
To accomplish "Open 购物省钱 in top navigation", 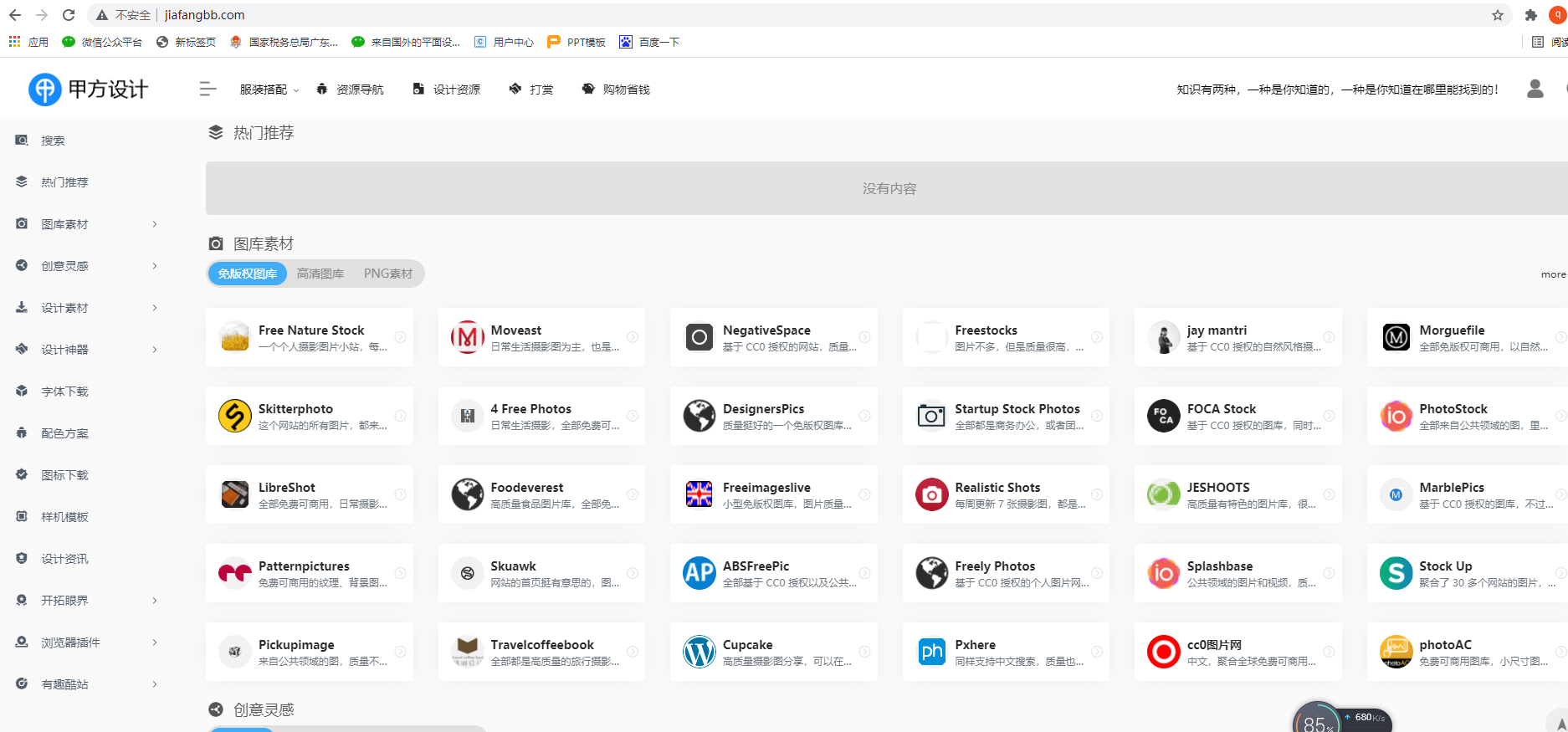I will pyautogui.click(x=616, y=90).
